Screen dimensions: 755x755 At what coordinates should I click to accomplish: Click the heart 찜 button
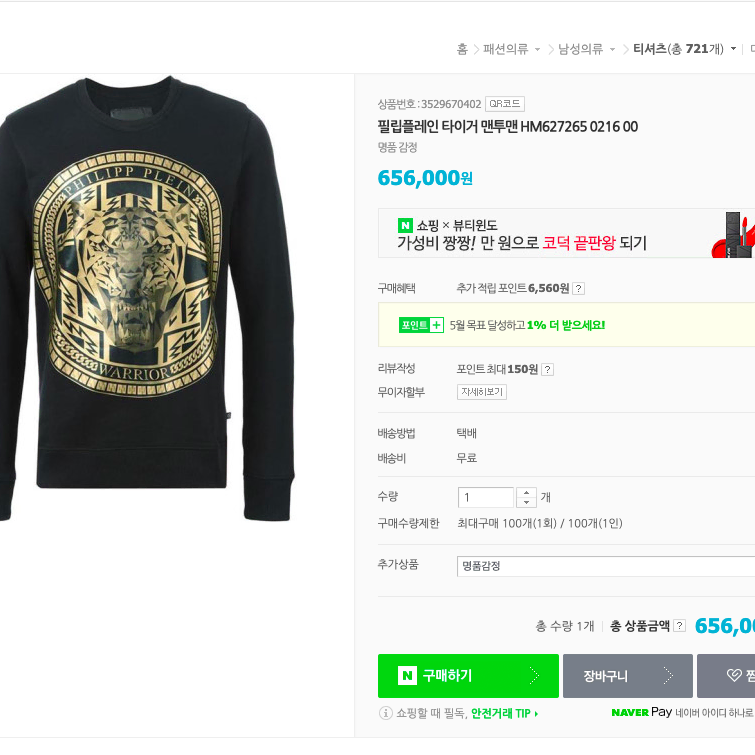[726, 676]
